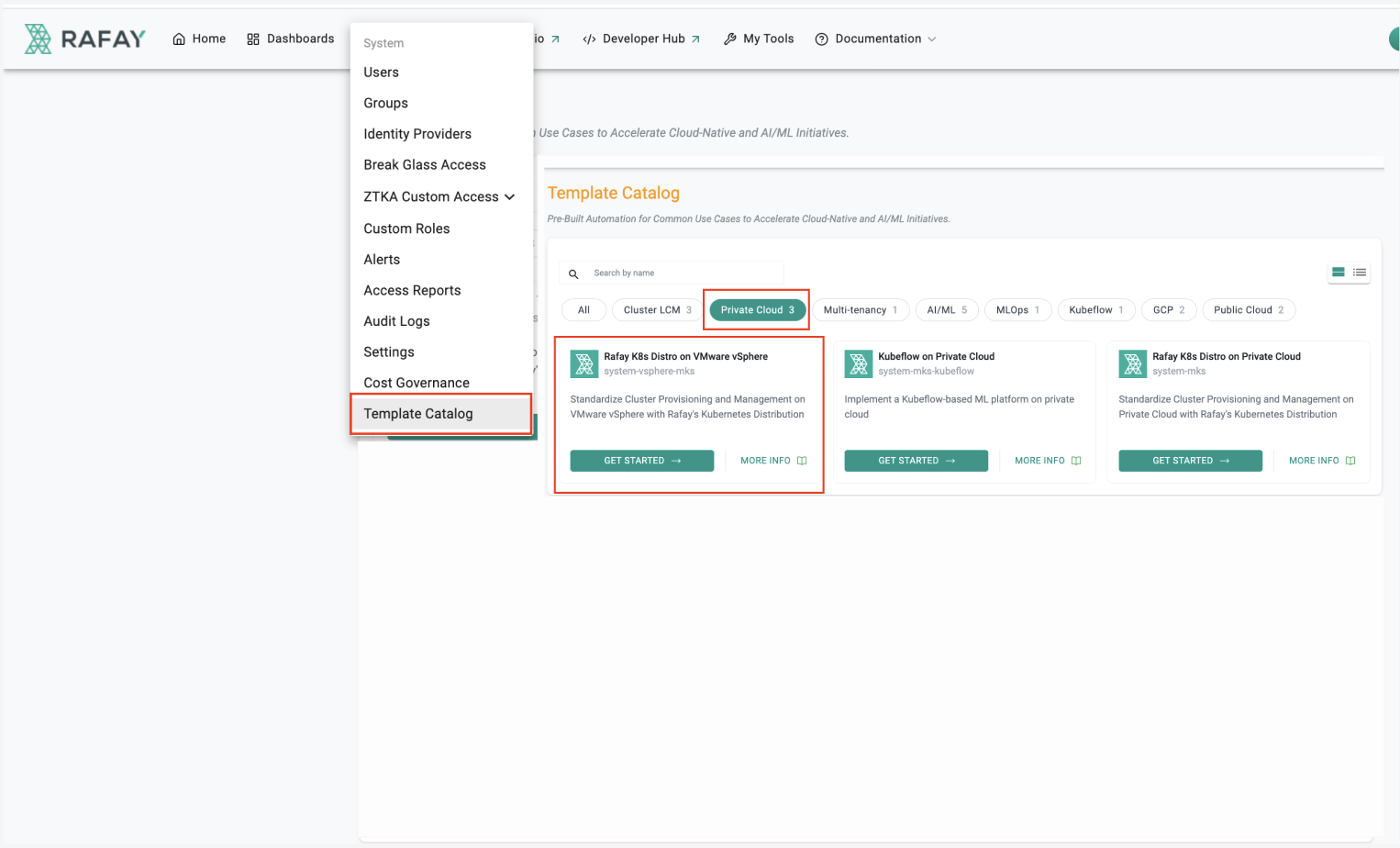Click Template Catalog page heading
Image resolution: width=1400 pixels, height=848 pixels.
[x=614, y=193]
